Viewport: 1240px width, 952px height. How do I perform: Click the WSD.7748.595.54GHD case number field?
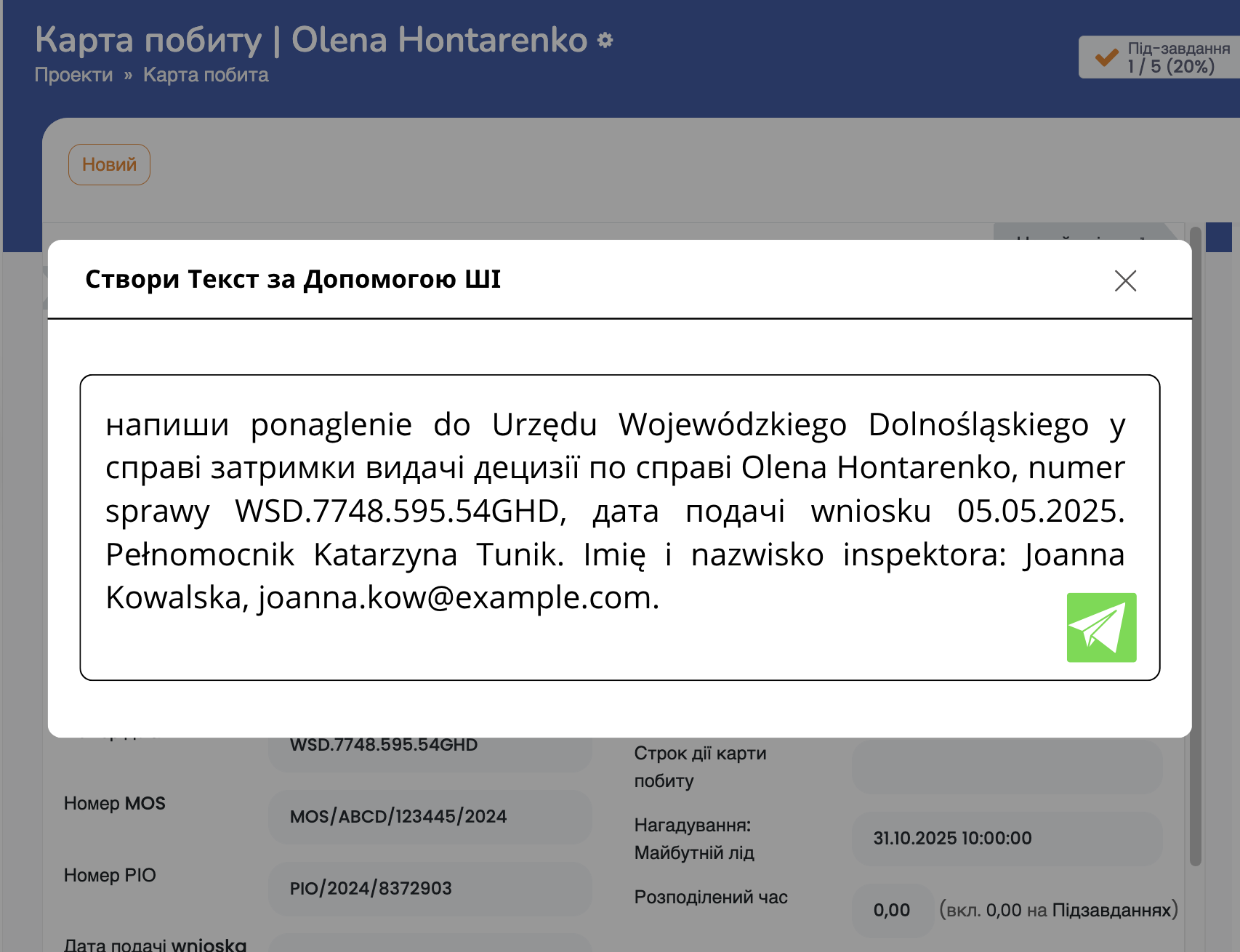tap(429, 749)
